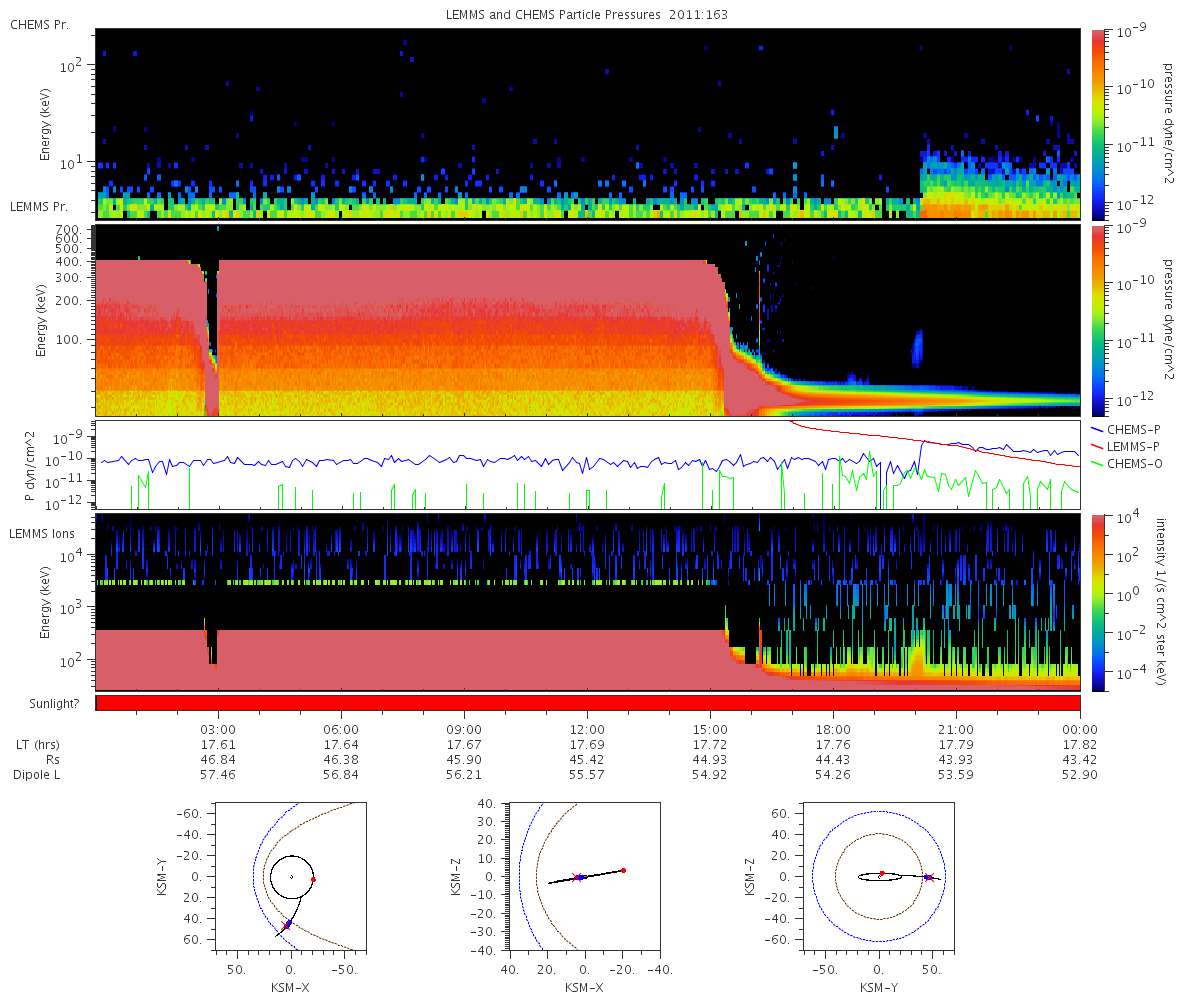The image size is (1200, 1000).
Task: Click the red marker in KSM-X KSM-Y orbit plot
Action: (313, 879)
